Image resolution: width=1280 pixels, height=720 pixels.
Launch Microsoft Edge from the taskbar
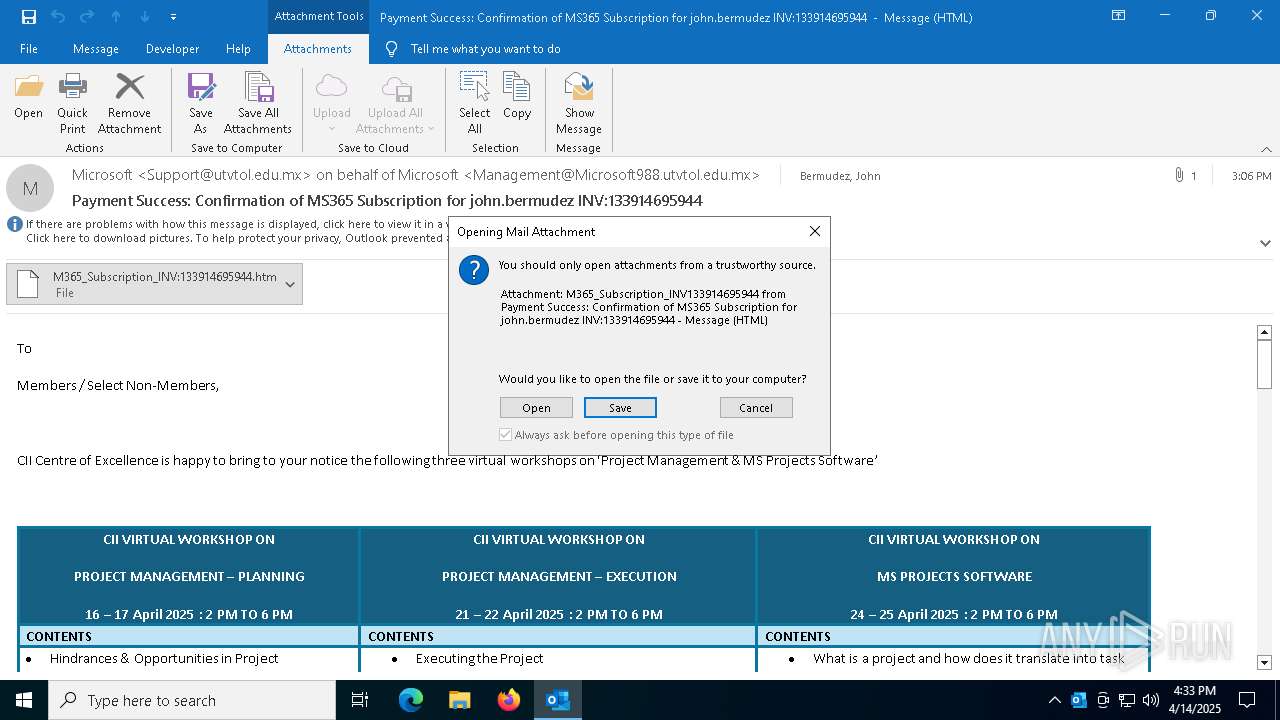[411, 700]
